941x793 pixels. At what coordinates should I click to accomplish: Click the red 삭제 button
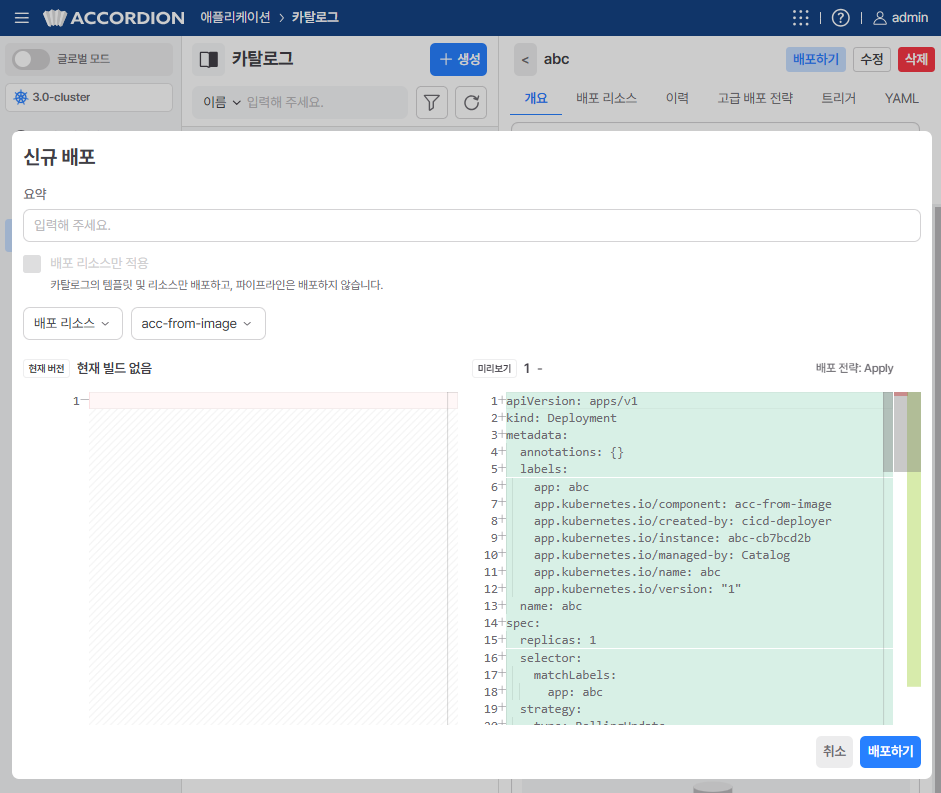[x=916, y=59]
